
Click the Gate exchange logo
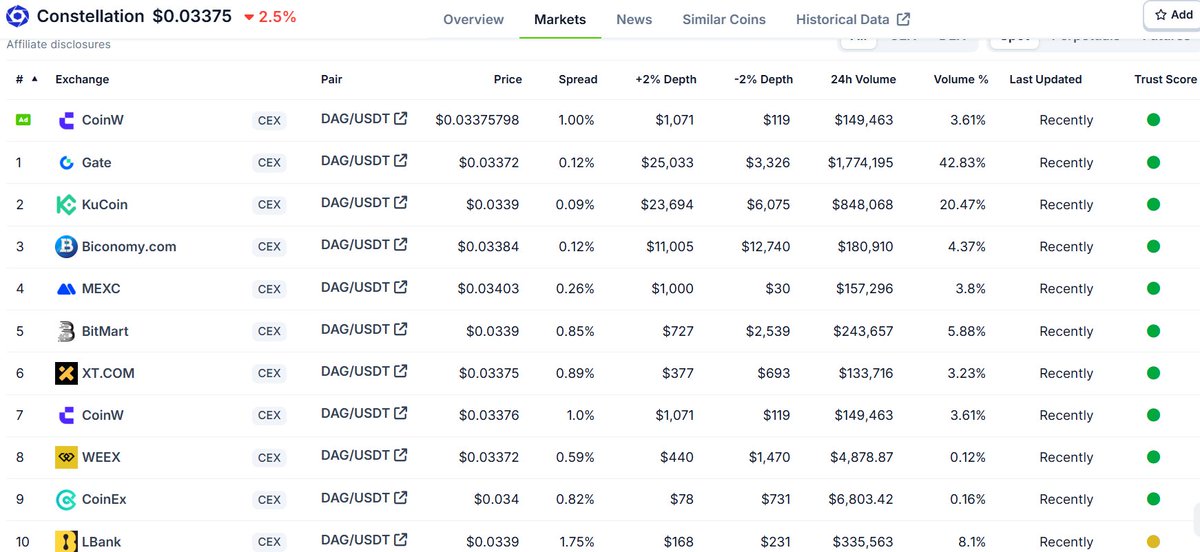[x=66, y=162]
